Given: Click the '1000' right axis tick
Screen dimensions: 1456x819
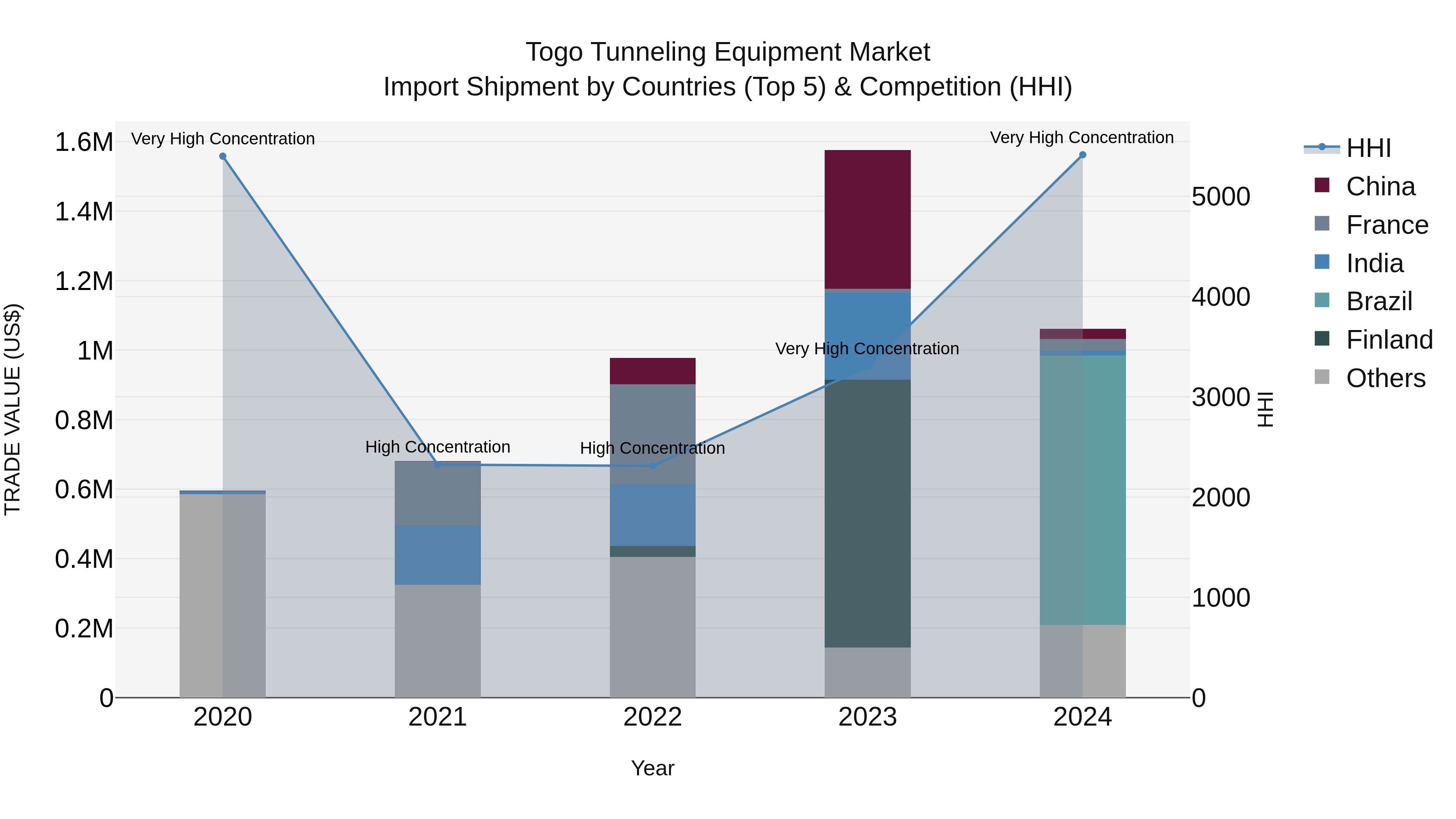Looking at the screenshot, I should click(1221, 597).
